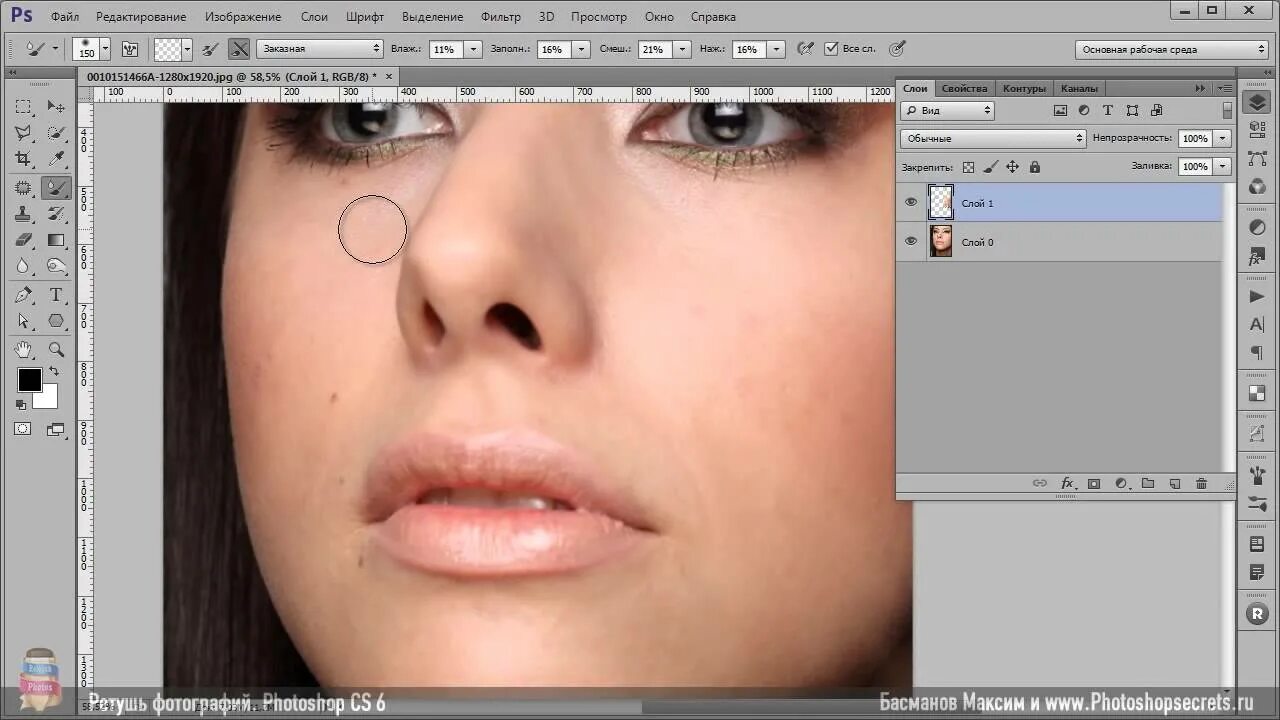Screen dimensions: 1280x720
Task: Open the 'Изображение' menu
Action: tap(243, 17)
